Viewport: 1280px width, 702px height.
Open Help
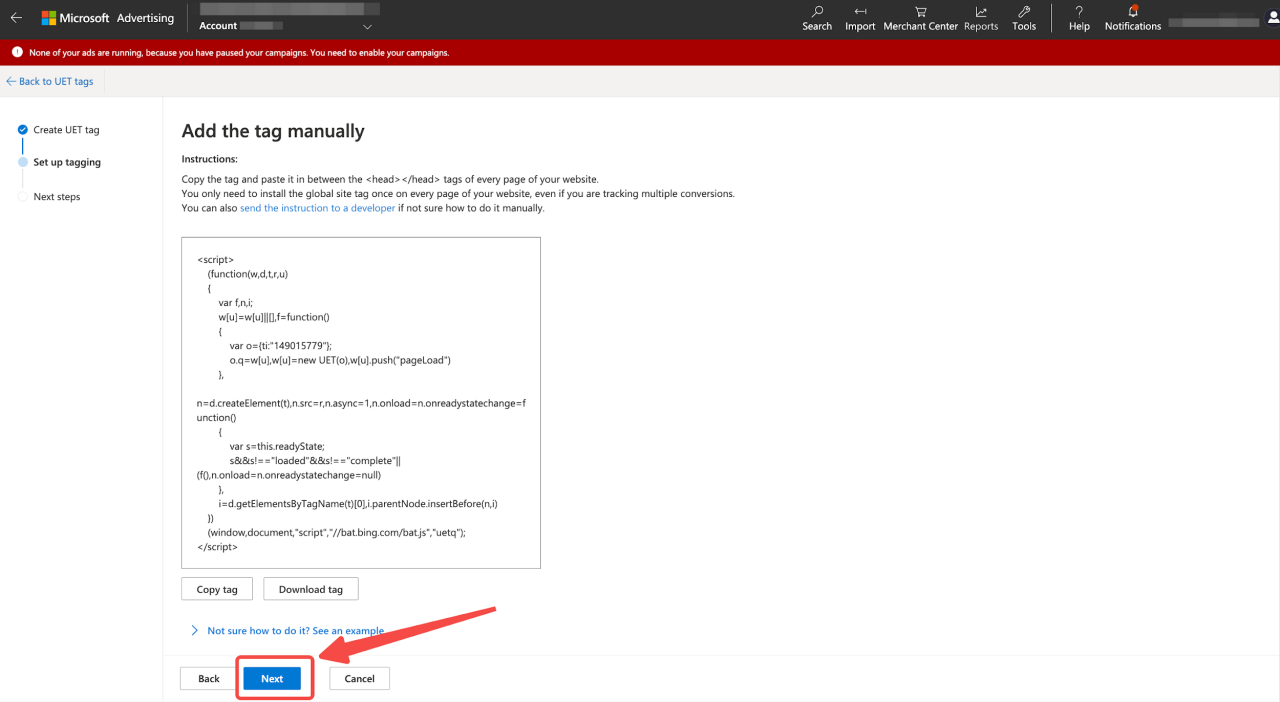click(x=1079, y=18)
